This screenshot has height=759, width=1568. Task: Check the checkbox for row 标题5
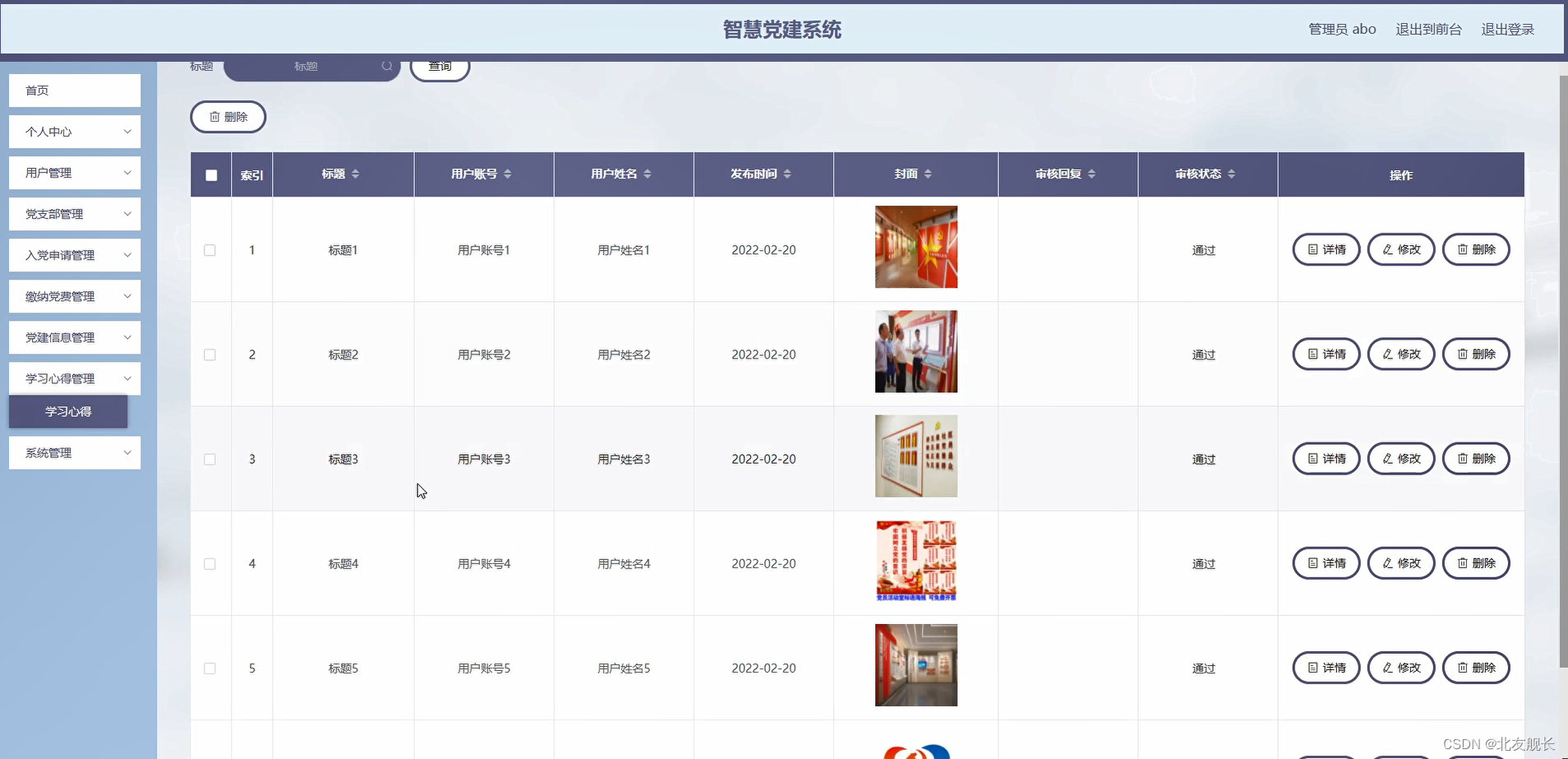210,668
